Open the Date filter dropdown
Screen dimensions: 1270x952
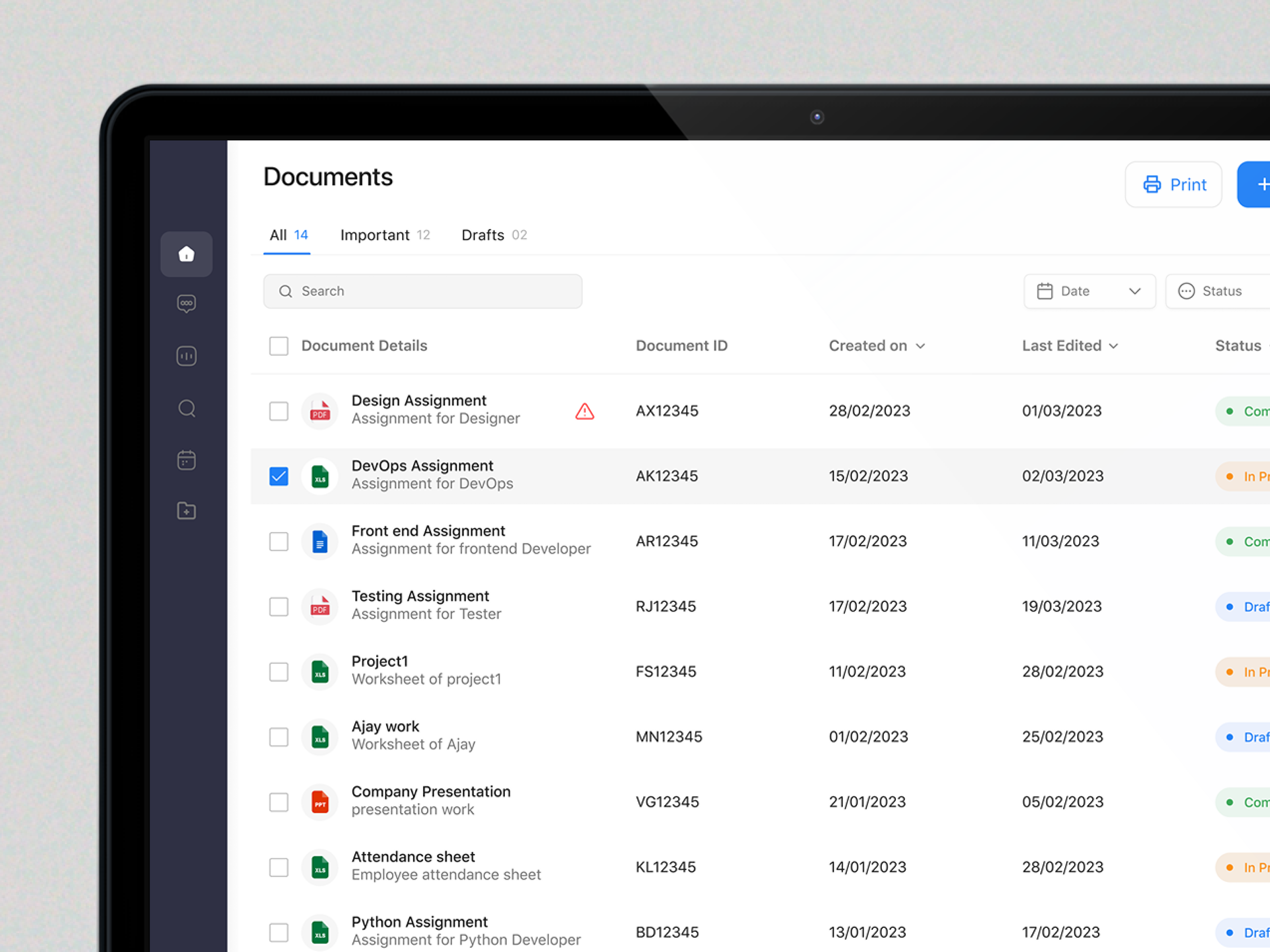[x=1089, y=291]
